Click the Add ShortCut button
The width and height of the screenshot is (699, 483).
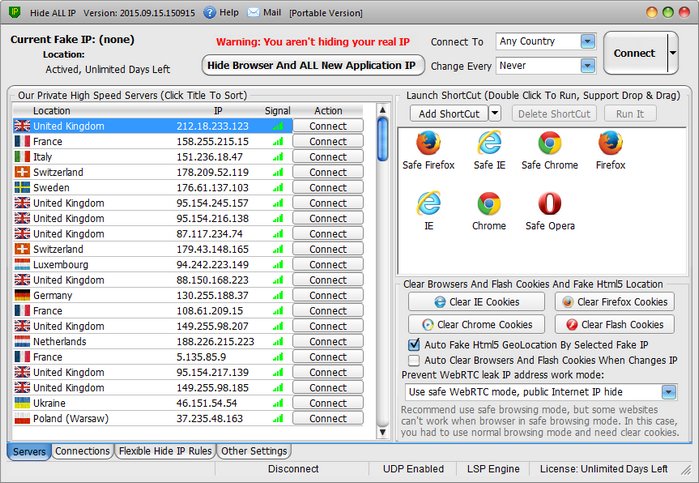pyautogui.click(x=449, y=114)
